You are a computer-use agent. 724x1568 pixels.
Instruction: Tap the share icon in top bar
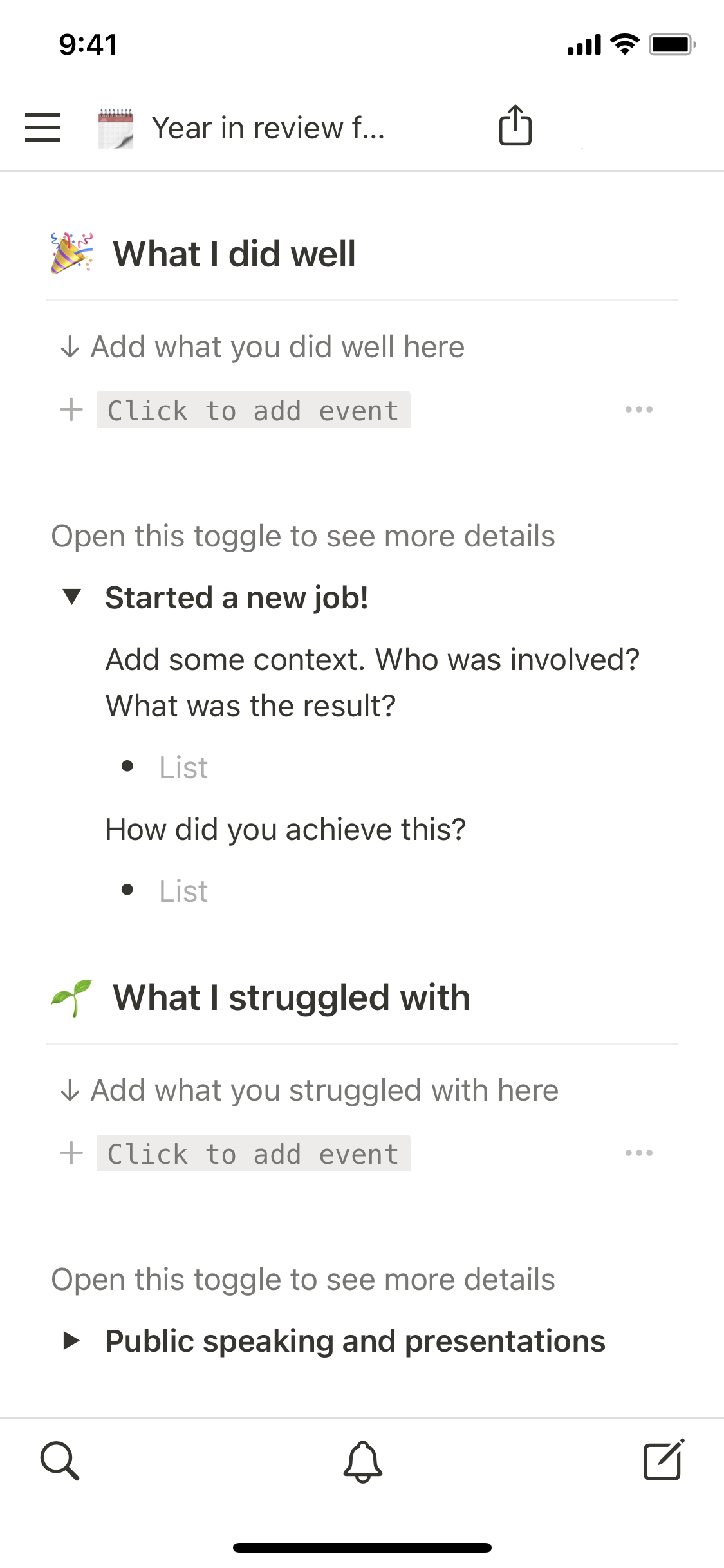click(x=515, y=126)
